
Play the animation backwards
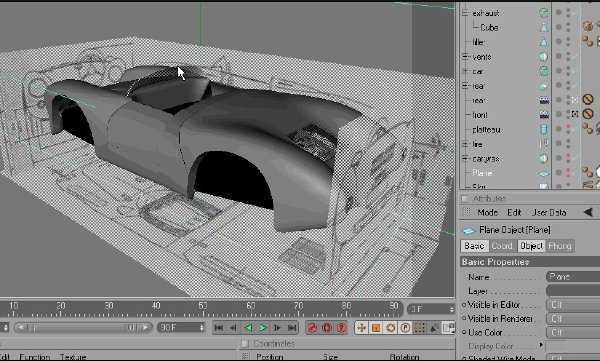coord(248,328)
